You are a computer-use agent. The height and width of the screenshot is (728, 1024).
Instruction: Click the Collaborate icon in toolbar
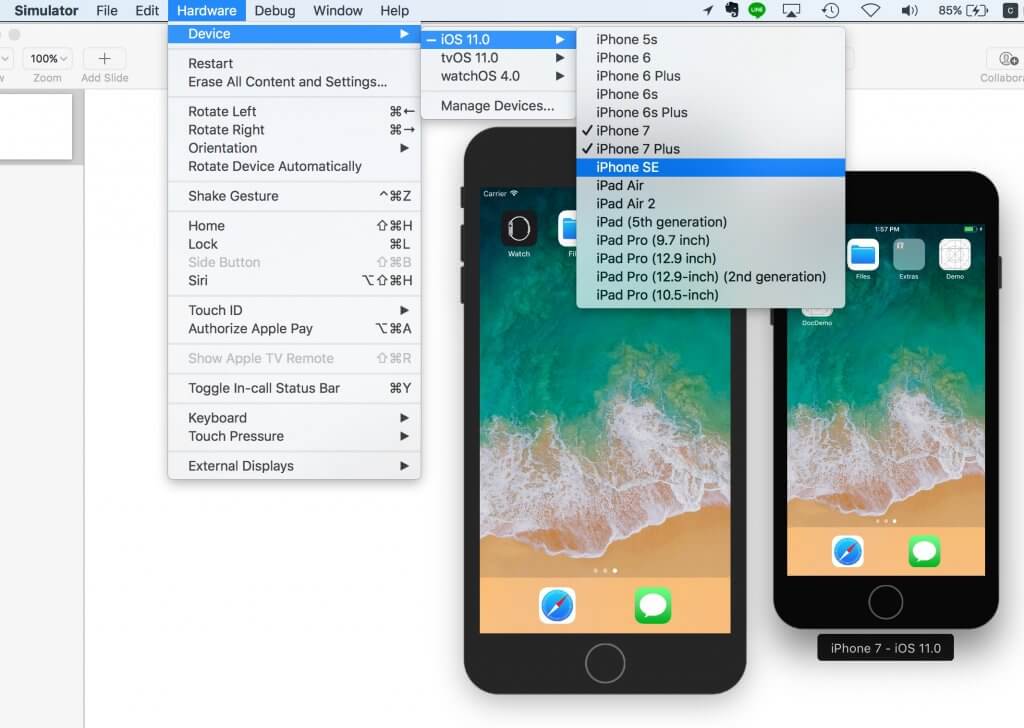[1008, 59]
